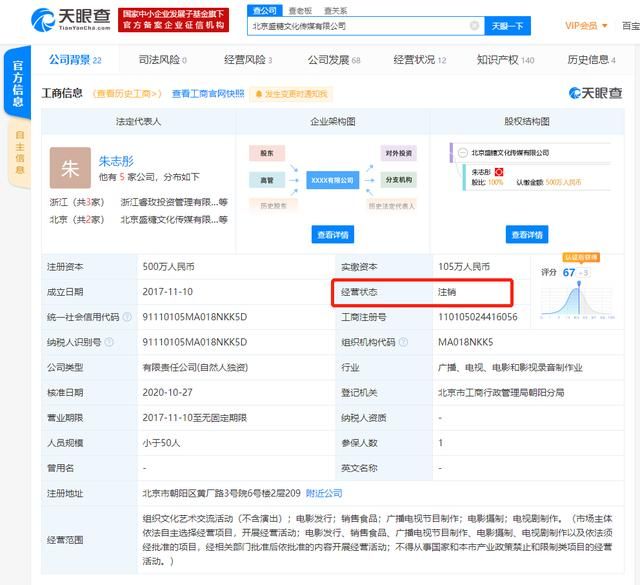Select the 自主信息 side tab
640x585 pixels.
point(19,152)
